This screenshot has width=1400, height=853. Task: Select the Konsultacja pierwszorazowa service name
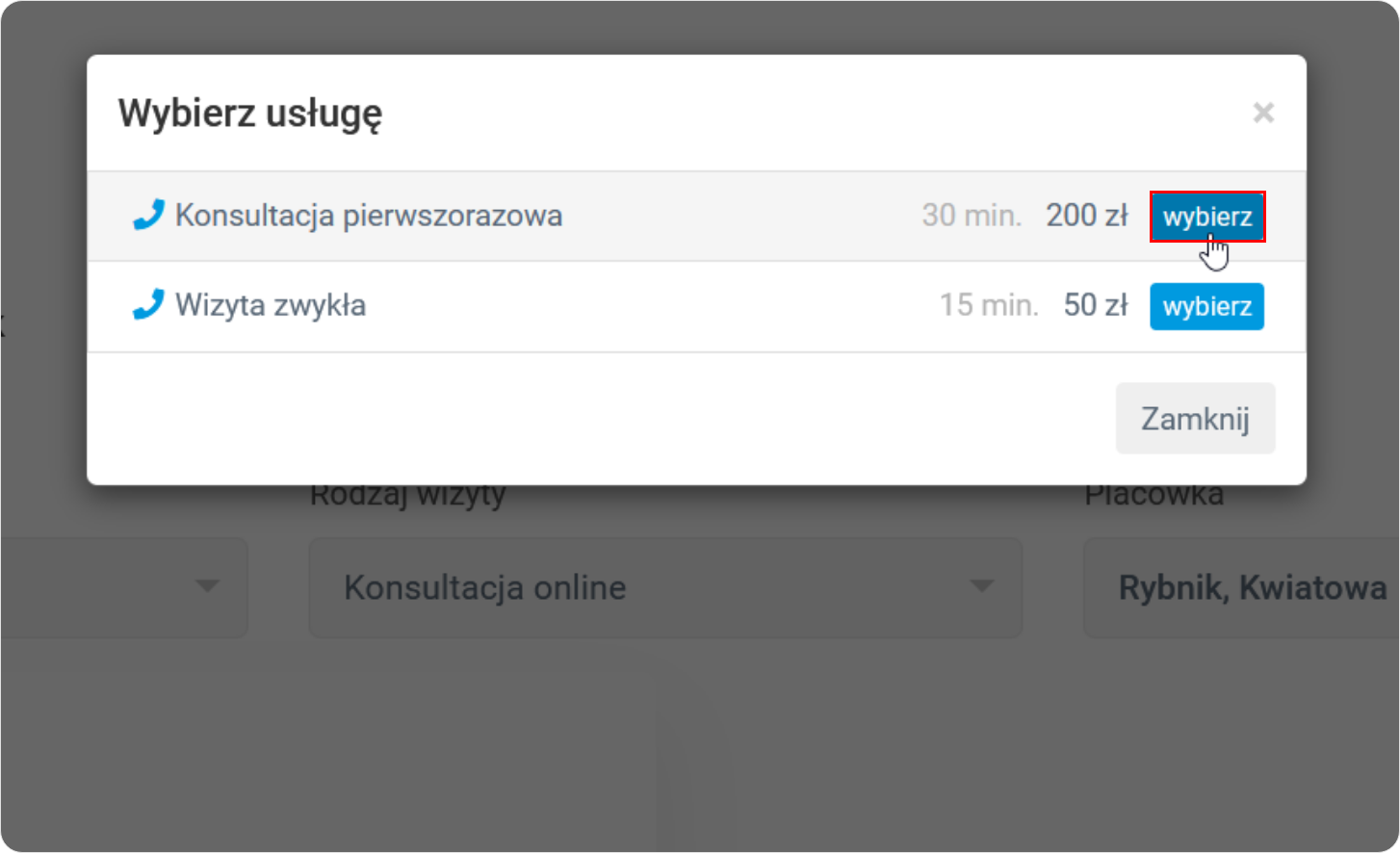pos(369,216)
